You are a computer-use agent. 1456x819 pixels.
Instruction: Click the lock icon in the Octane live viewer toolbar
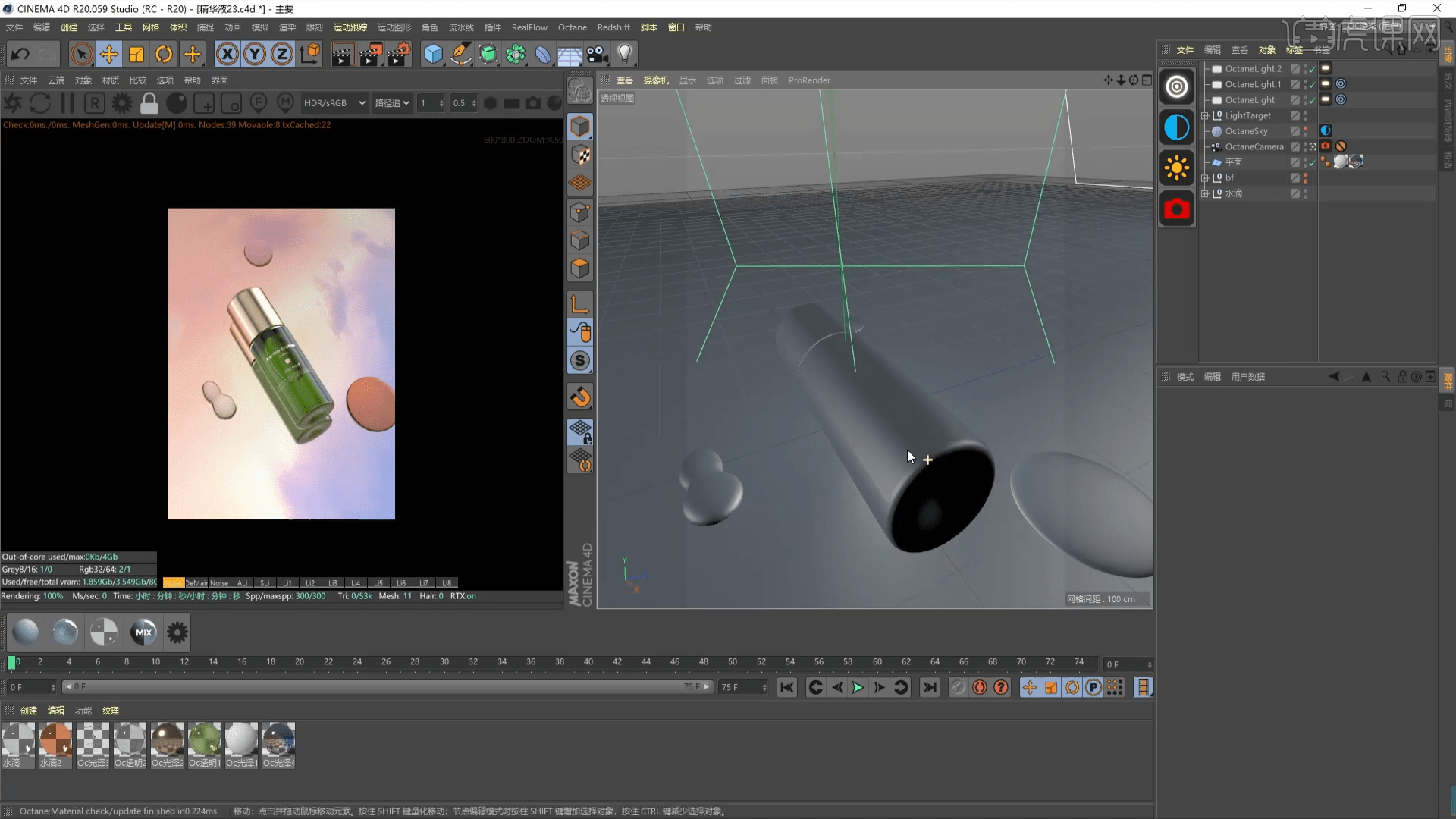(x=149, y=102)
